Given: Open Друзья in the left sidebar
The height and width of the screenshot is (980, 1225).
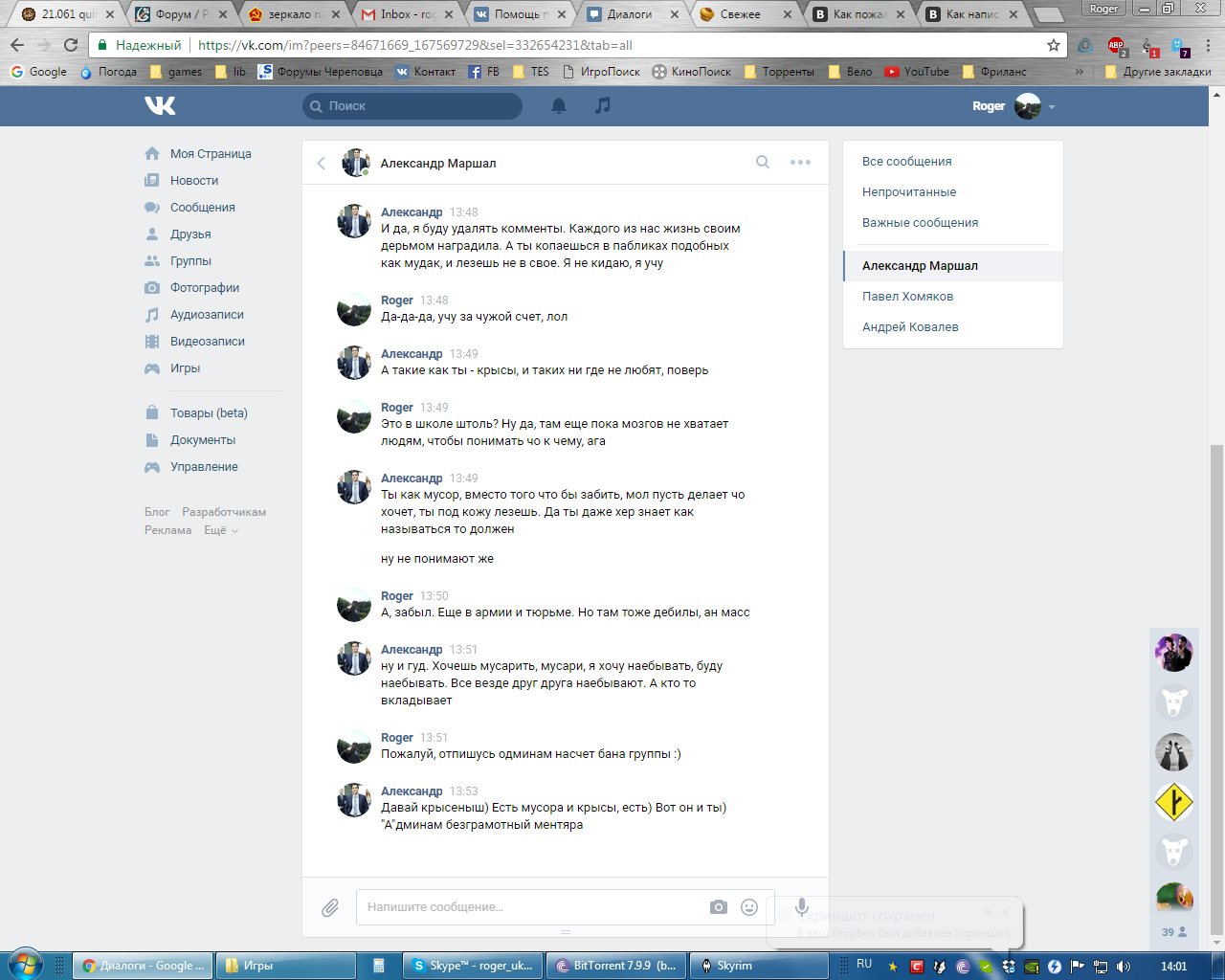Looking at the screenshot, I should 190,234.
